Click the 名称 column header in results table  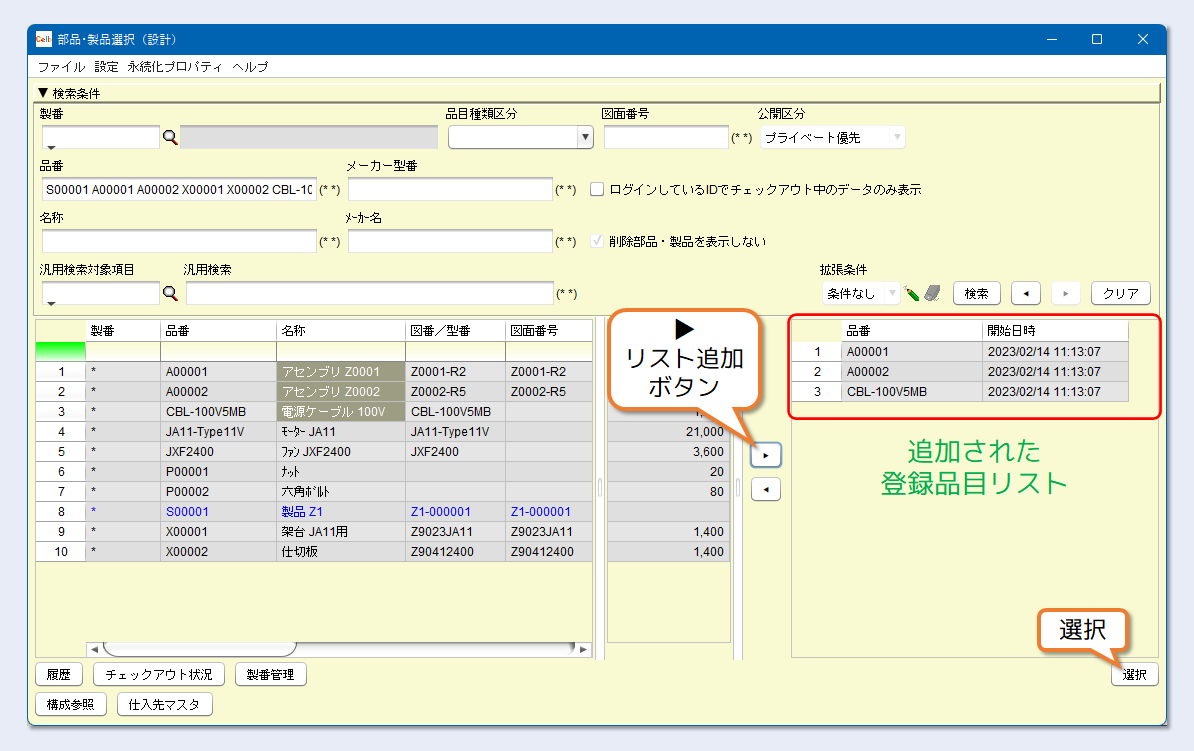[340, 331]
